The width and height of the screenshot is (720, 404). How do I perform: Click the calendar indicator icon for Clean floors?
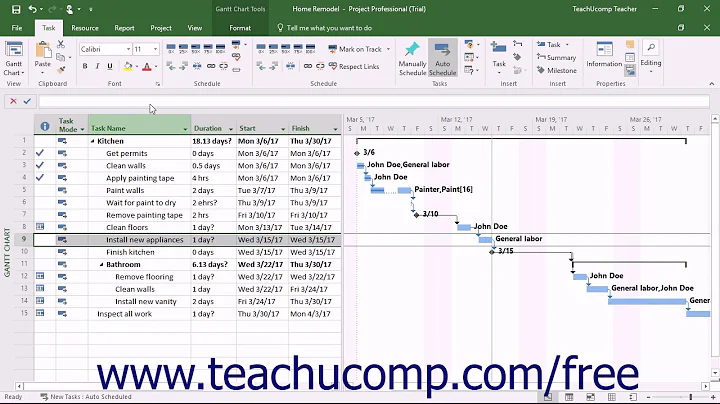(40, 226)
